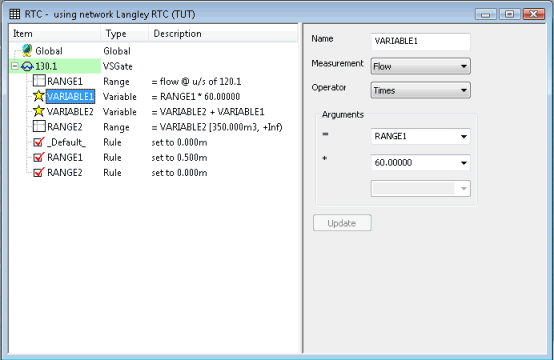Viewport: 554px width, 360px height.
Task: Open the 60.00000 argument dropdown
Action: (x=420, y=163)
